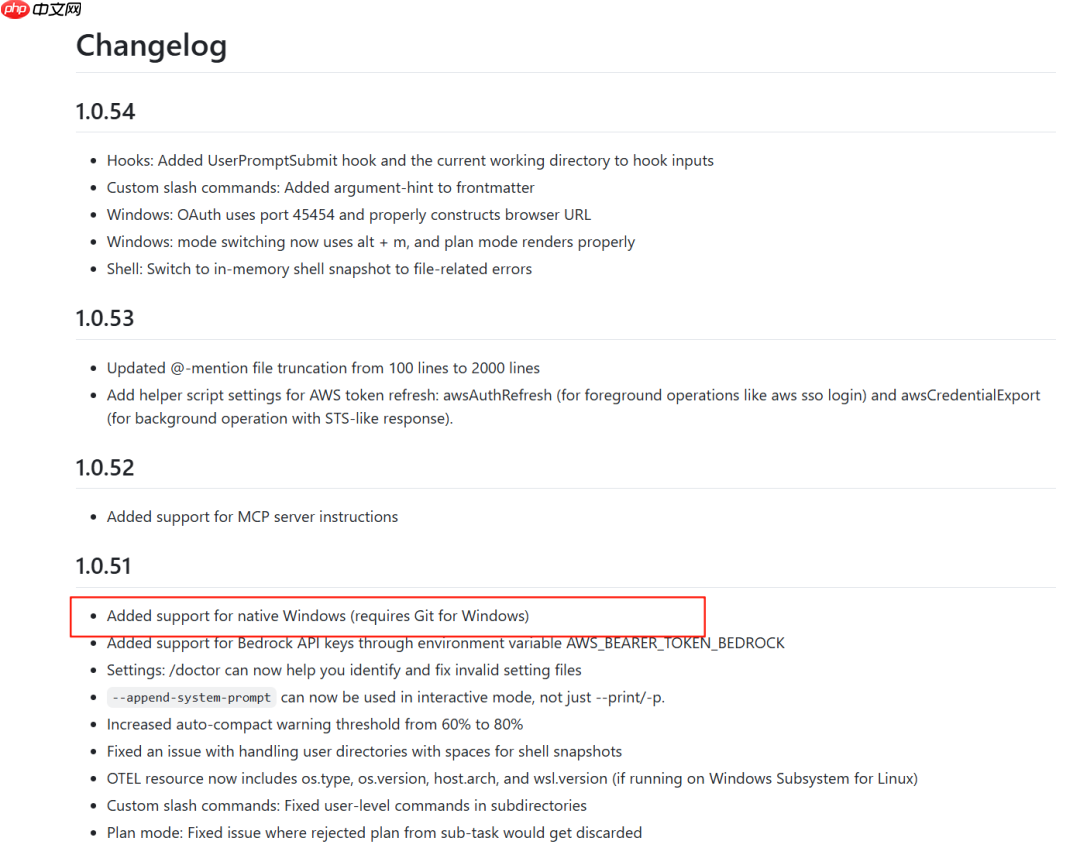Click the php logo icon

tap(15, 9)
